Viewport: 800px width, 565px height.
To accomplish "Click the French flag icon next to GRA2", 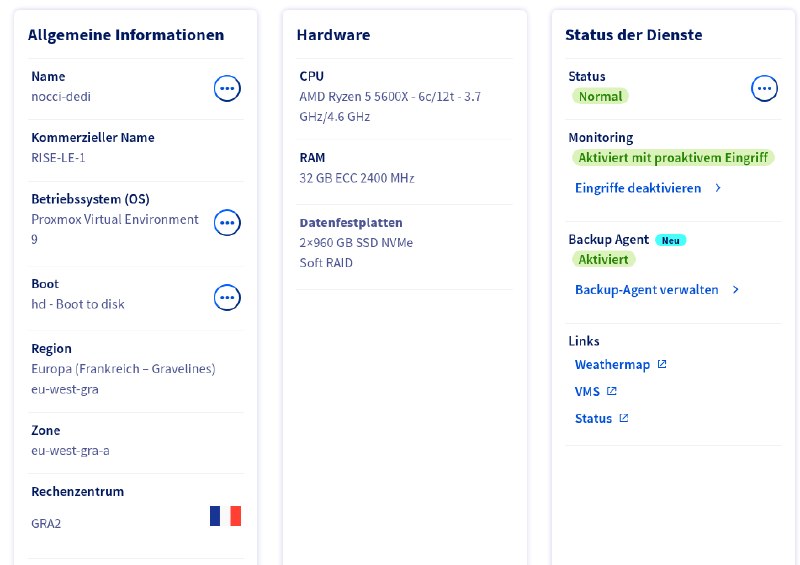I will [226, 515].
